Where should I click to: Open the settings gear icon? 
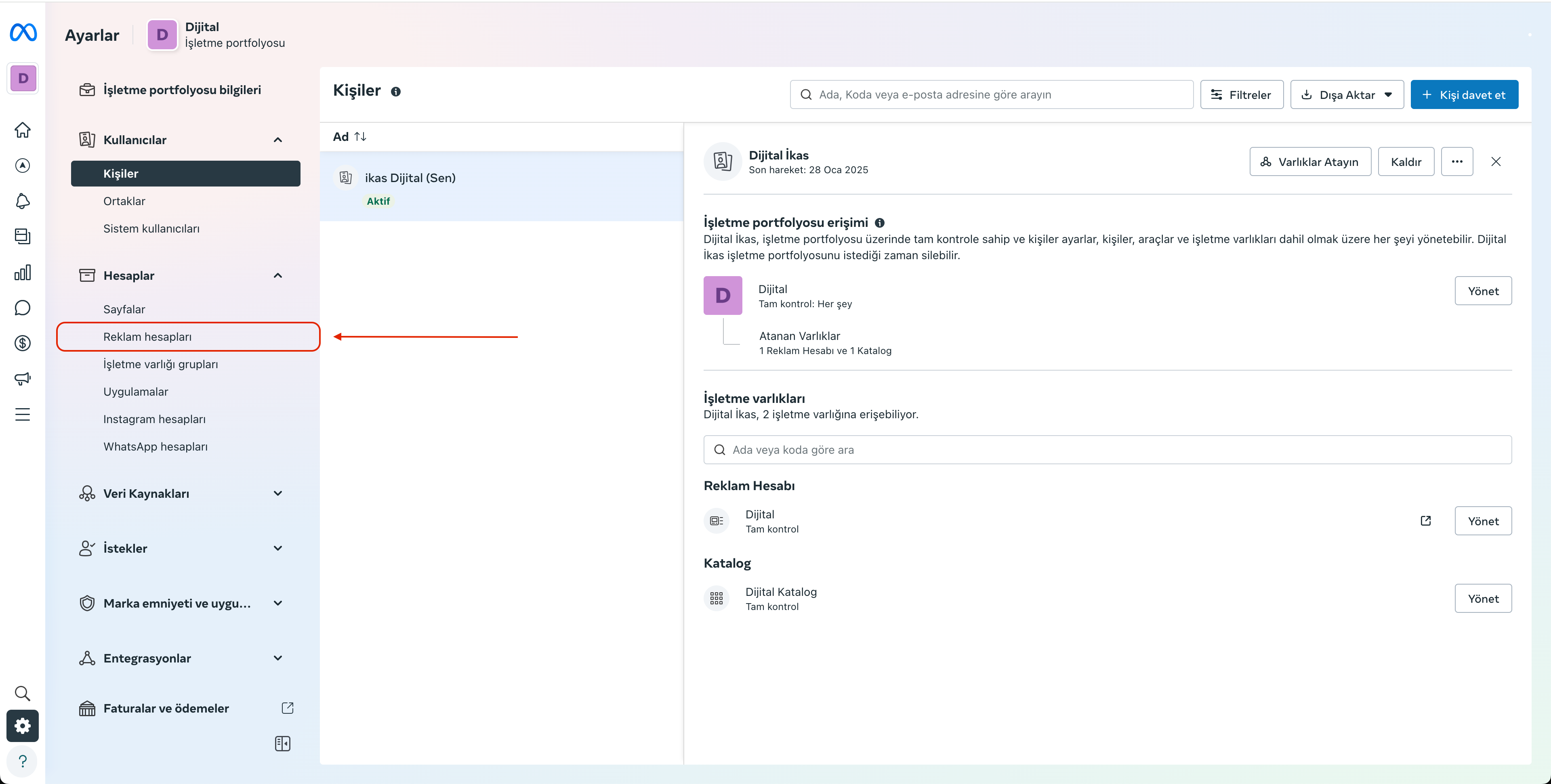[23, 726]
